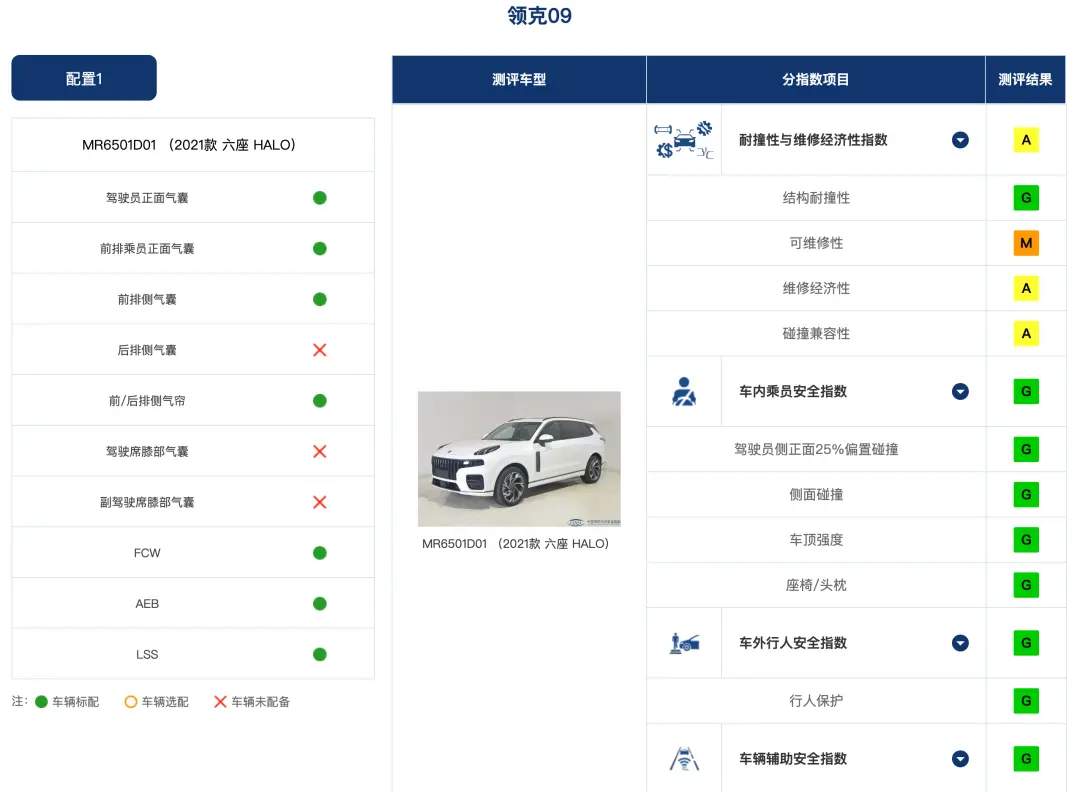The width and height of the screenshot is (1080, 792).
Task: Click green dot for 前排乘员正面气囊
Action: 320,249
